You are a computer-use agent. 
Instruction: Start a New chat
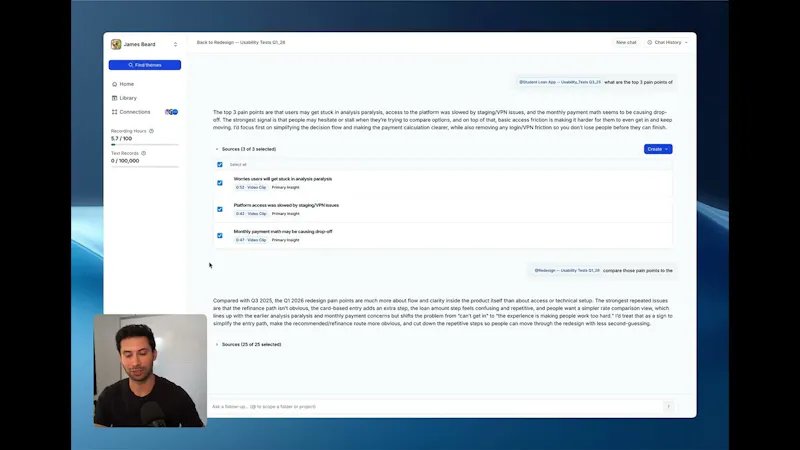tap(626, 42)
